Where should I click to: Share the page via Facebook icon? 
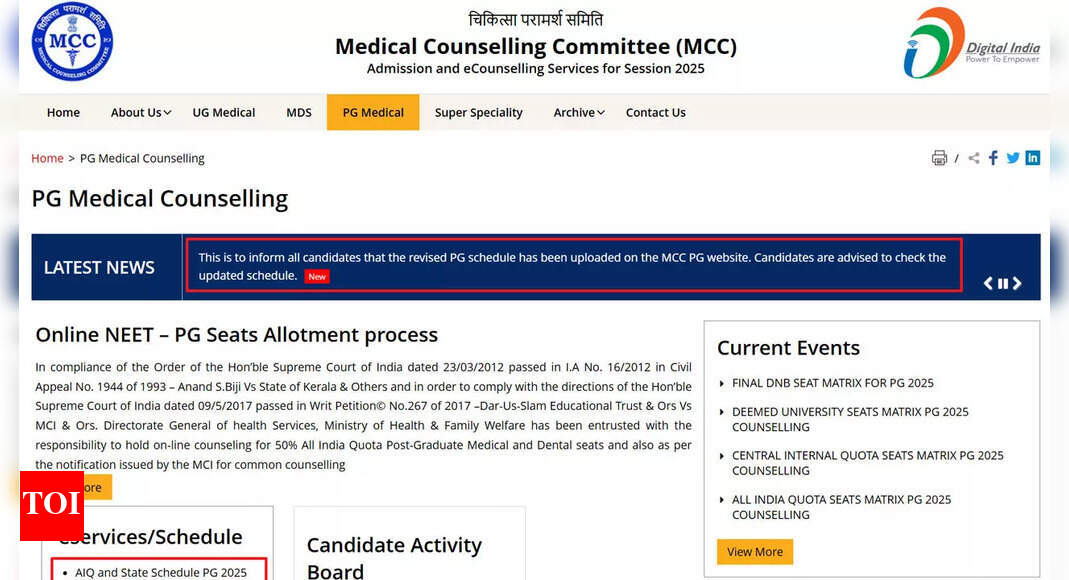coord(992,157)
